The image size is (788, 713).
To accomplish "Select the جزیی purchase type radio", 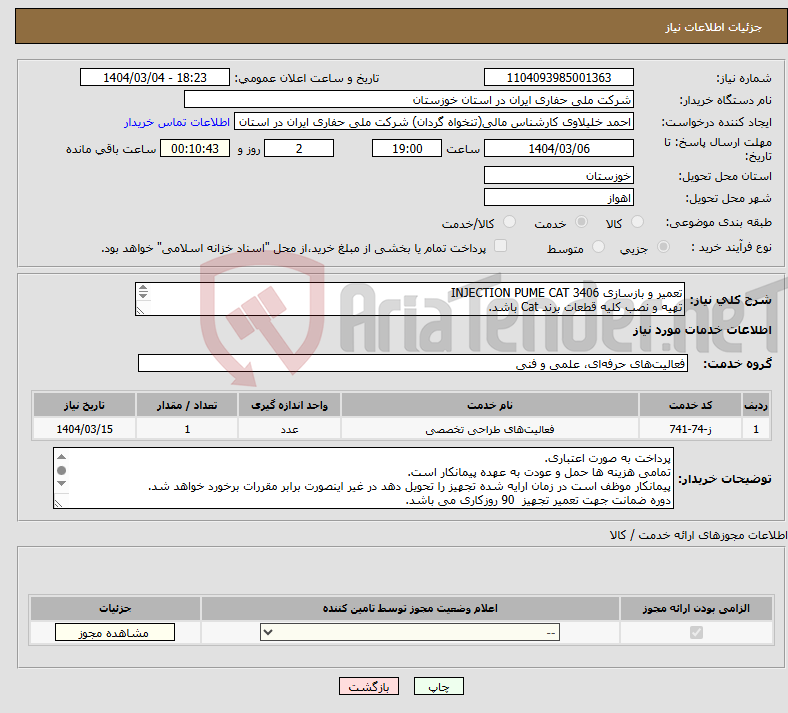I will click(663, 247).
